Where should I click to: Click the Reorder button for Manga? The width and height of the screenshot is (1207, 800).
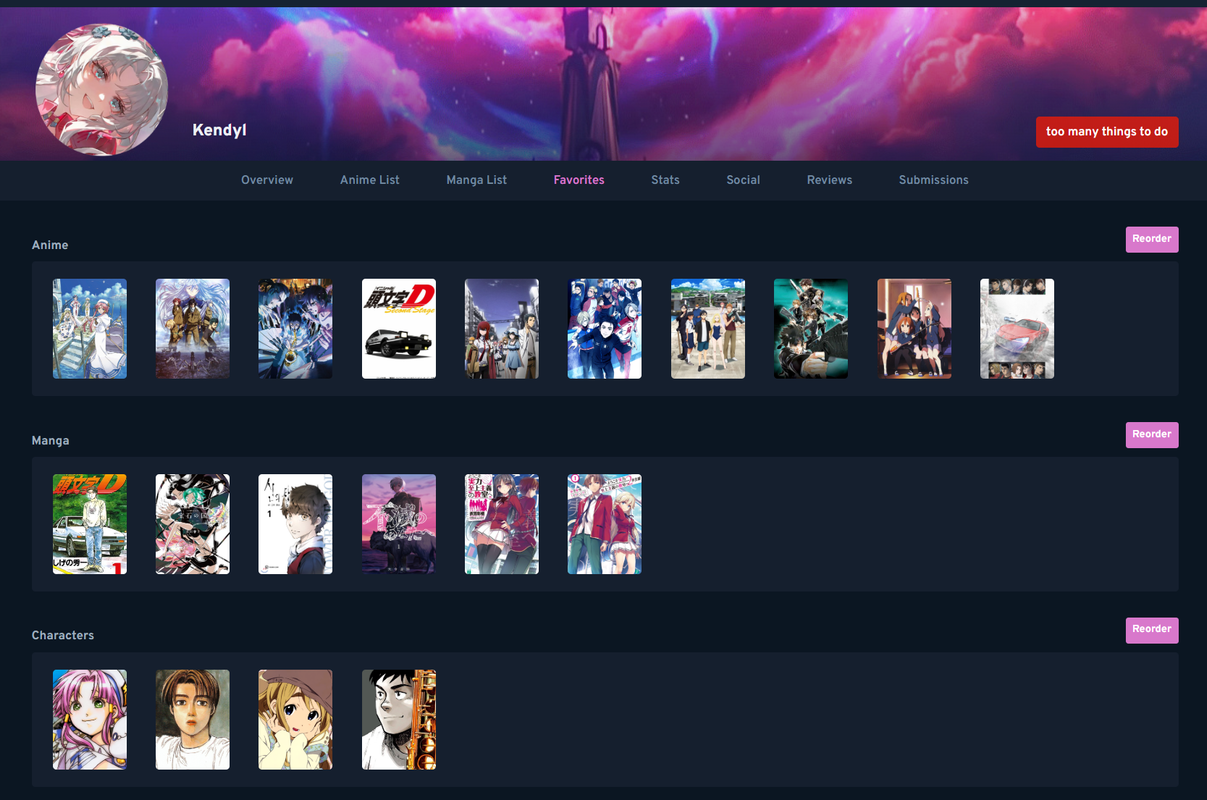tap(1152, 434)
